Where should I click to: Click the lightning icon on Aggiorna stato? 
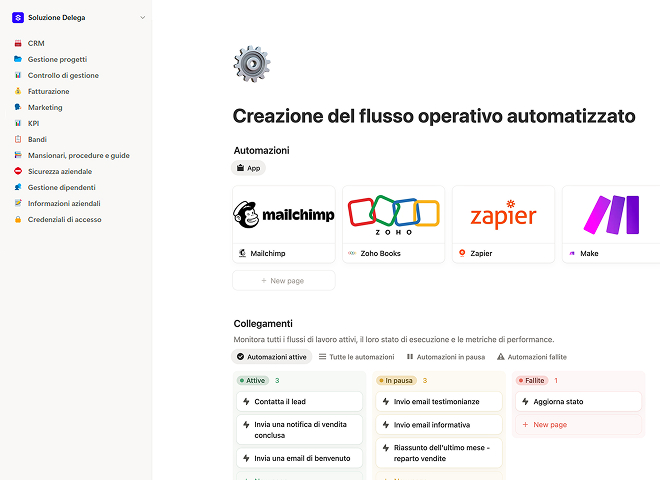point(525,401)
